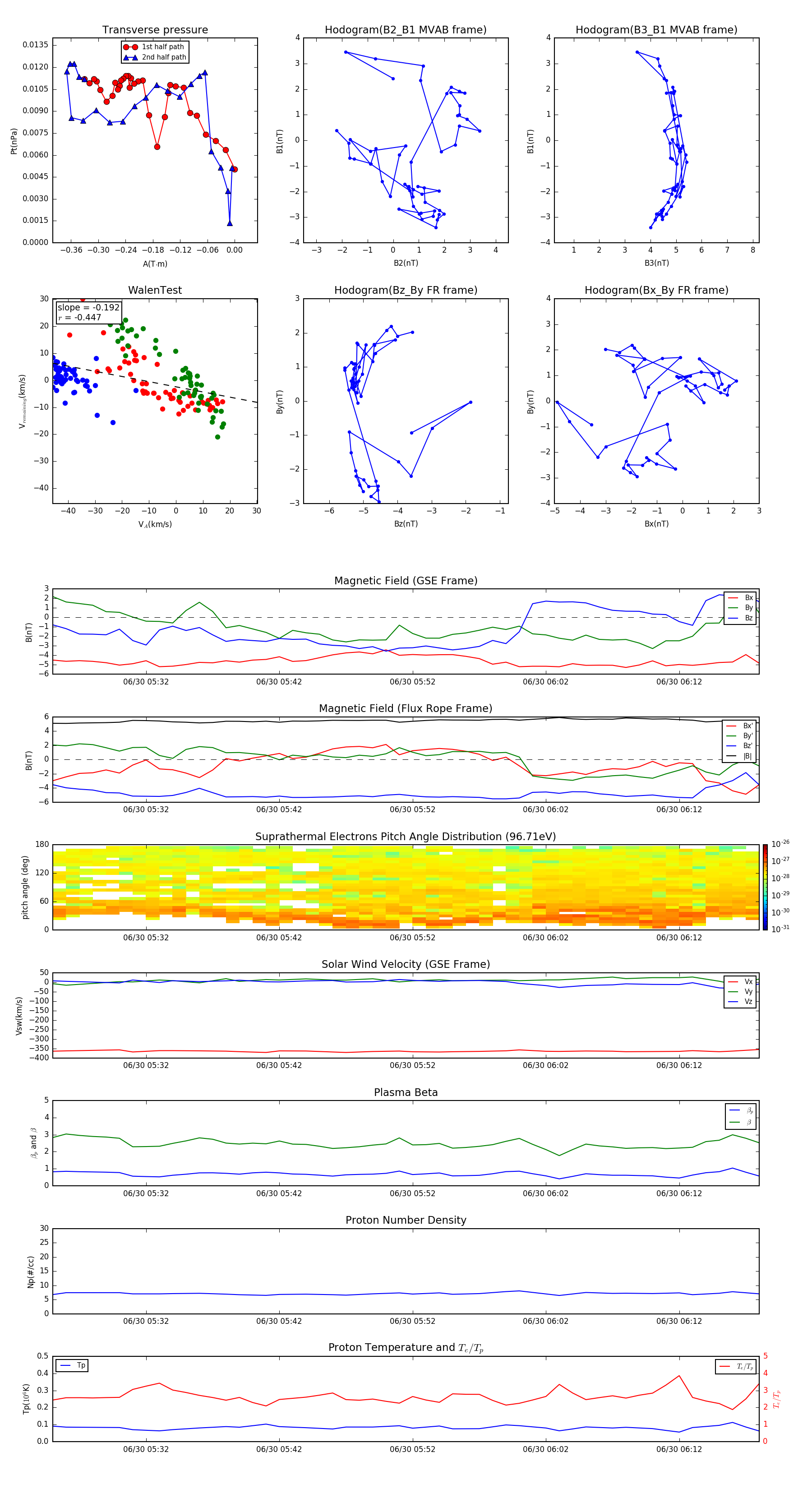The image size is (812, 1489).
Task: Click the 'Magnetic Field (GSE Frame)' title
Action: click(x=406, y=581)
